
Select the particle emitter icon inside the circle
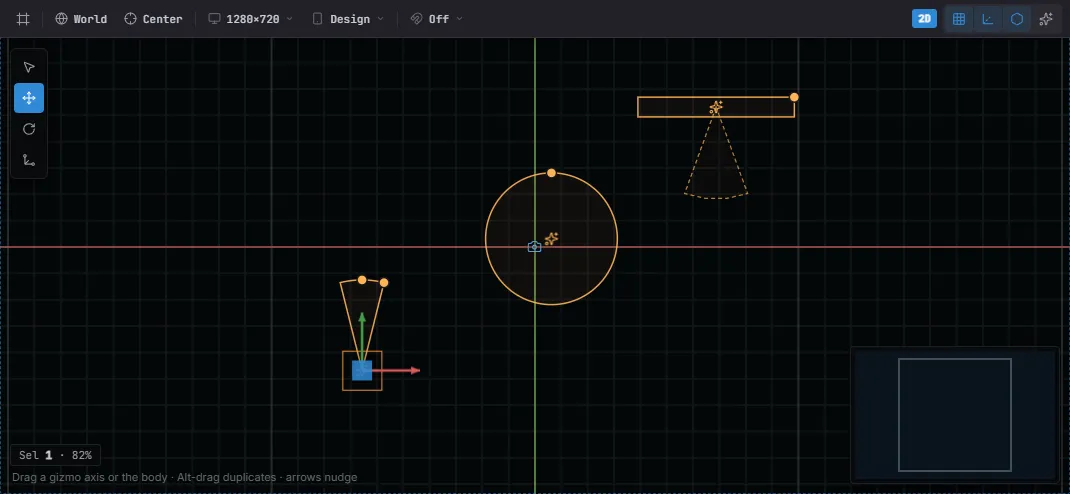click(551, 239)
